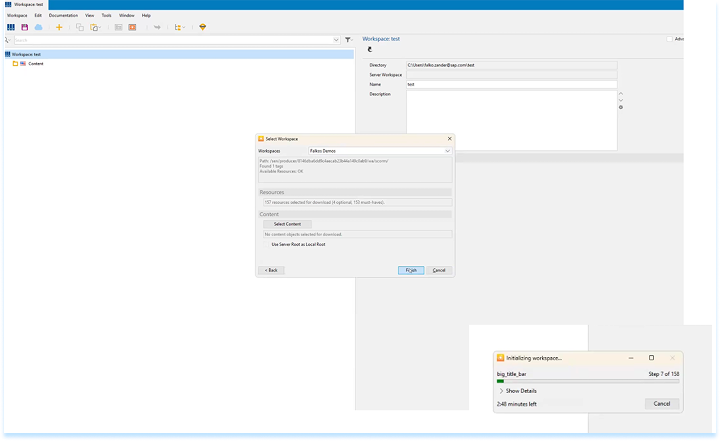The width and height of the screenshot is (720, 441).
Task: Open the Tools menu
Action: [106, 16]
